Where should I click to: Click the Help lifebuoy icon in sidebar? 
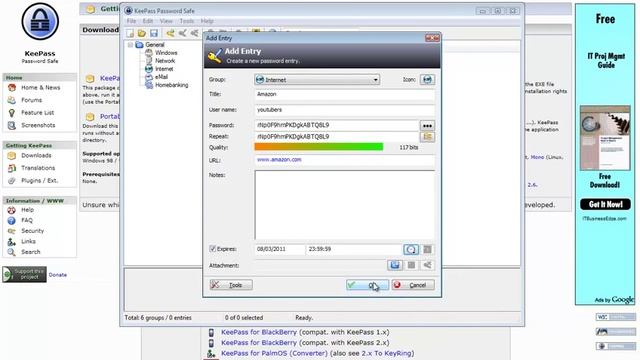coord(11,210)
